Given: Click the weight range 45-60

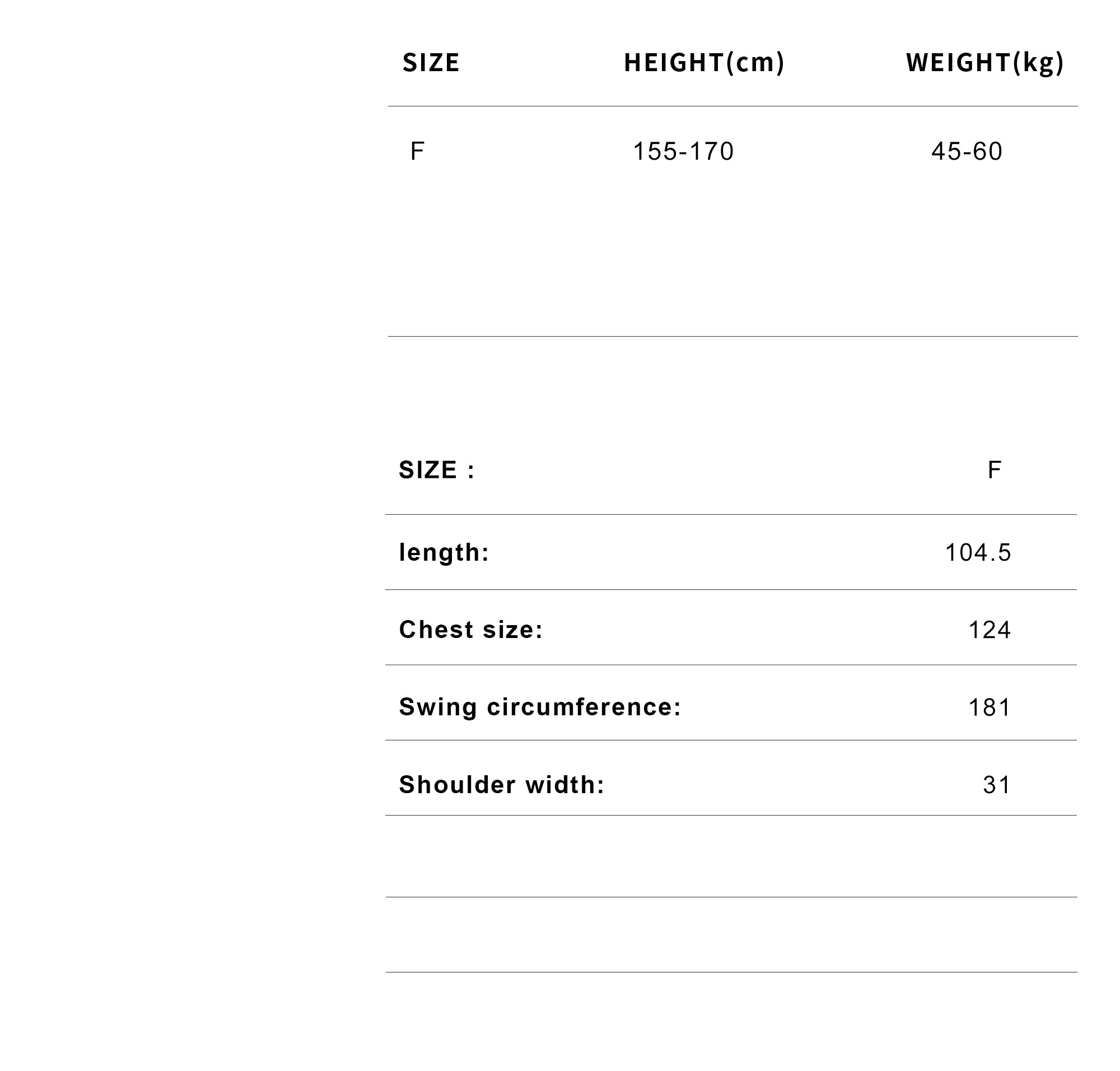Looking at the screenshot, I should pos(967,151).
